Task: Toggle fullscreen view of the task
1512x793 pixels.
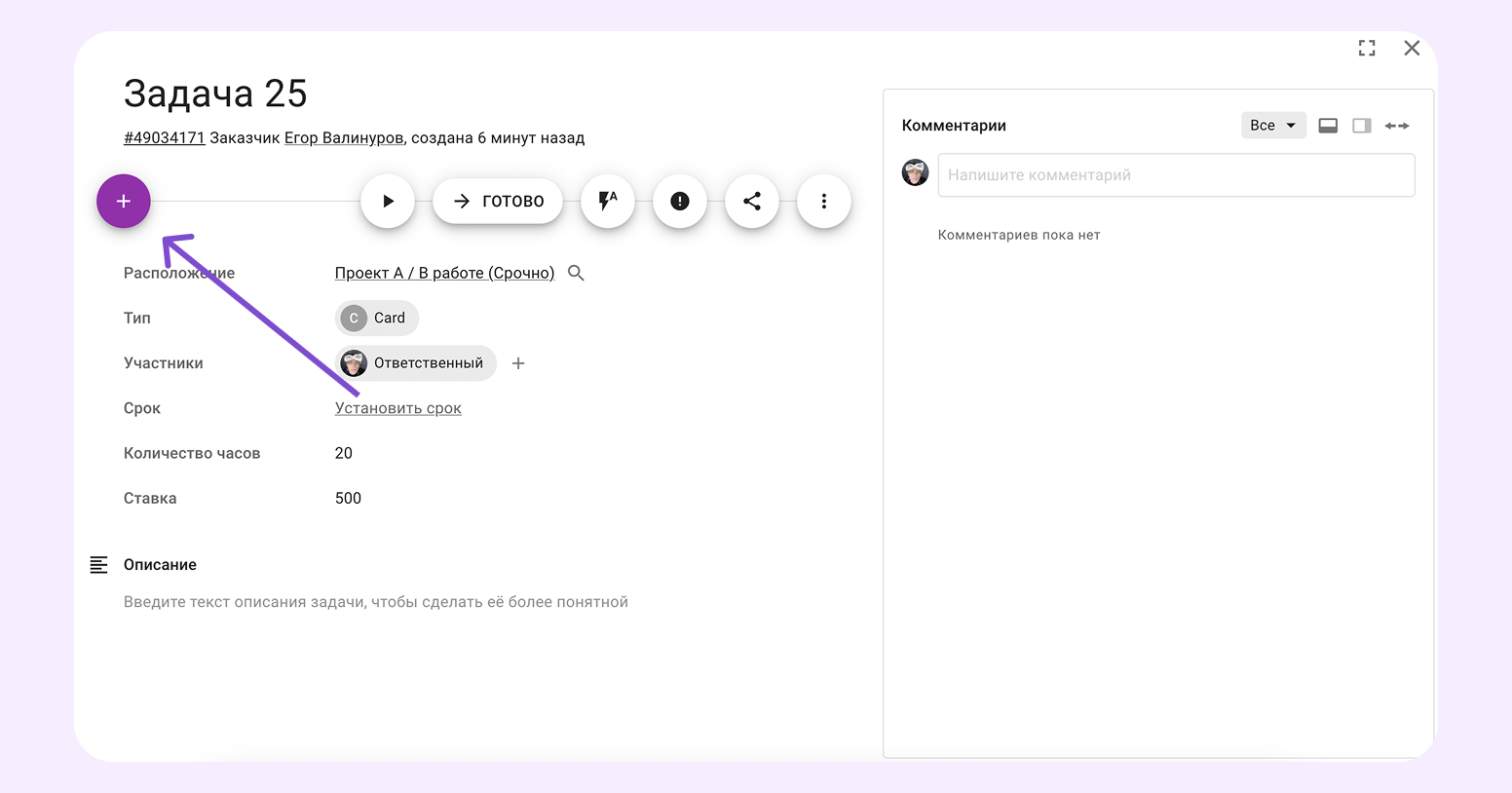Action: pos(1367,48)
